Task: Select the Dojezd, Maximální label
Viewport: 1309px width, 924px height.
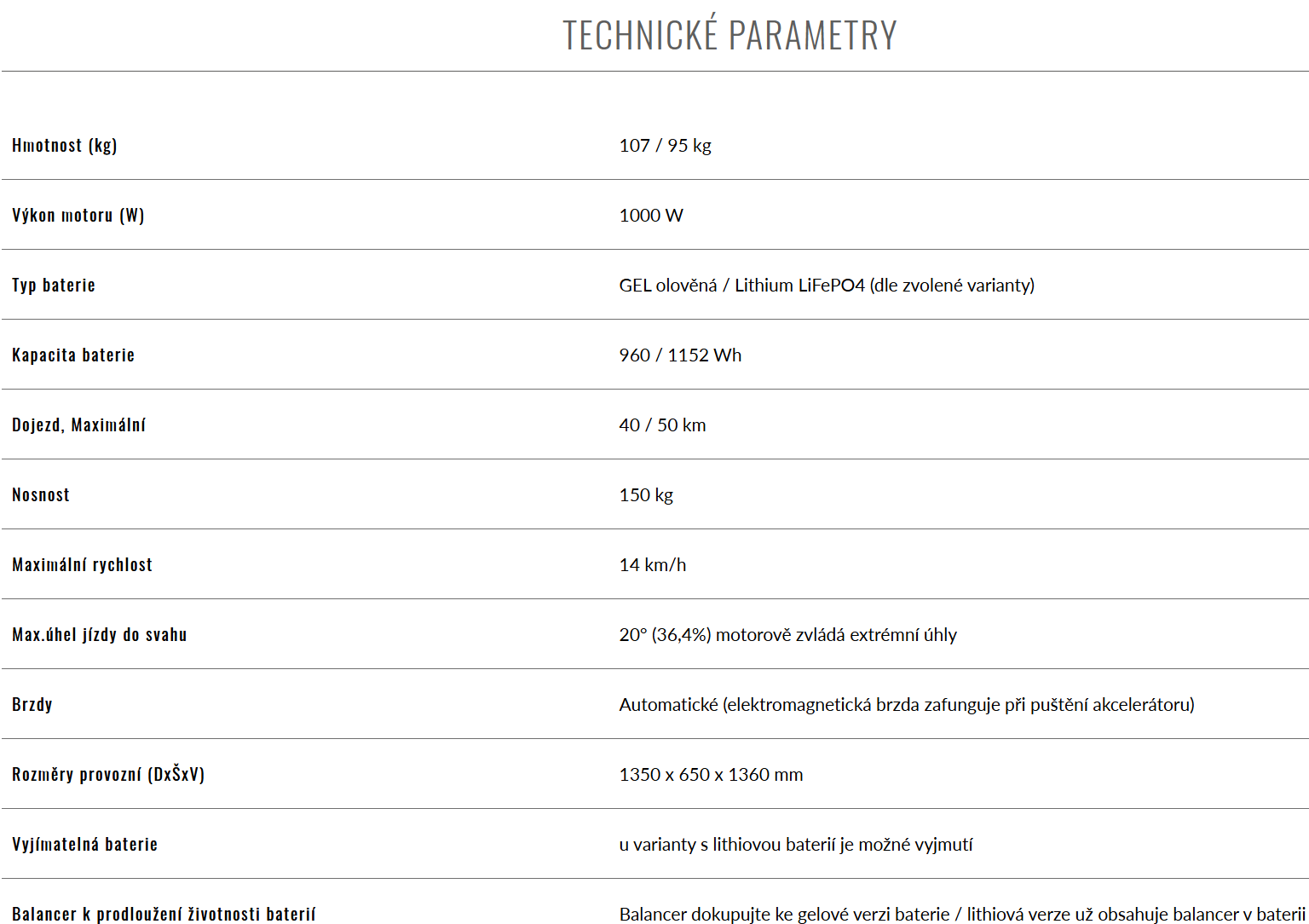Action: (x=78, y=424)
